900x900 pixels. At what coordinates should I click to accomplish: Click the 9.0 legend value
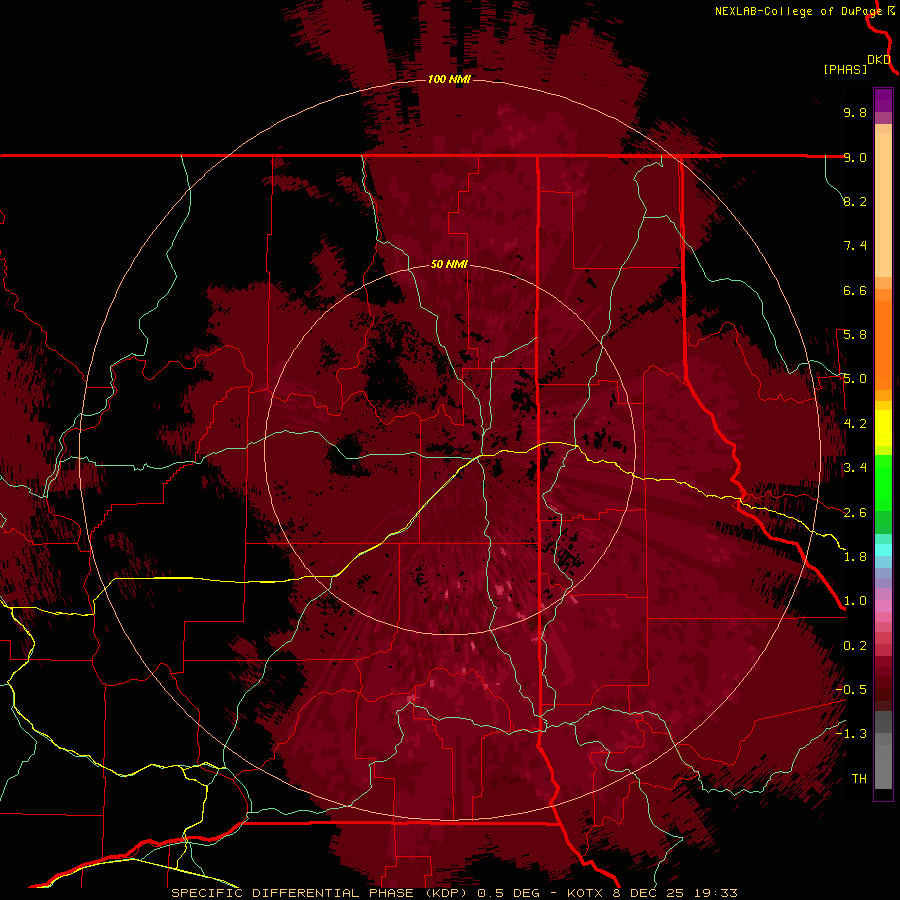coord(855,157)
